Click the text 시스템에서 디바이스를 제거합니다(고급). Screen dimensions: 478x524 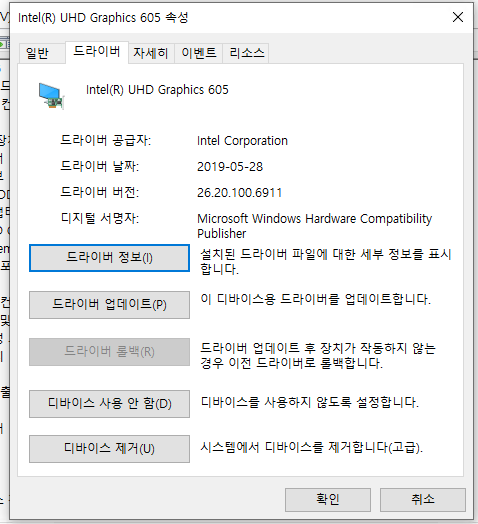(x=311, y=447)
